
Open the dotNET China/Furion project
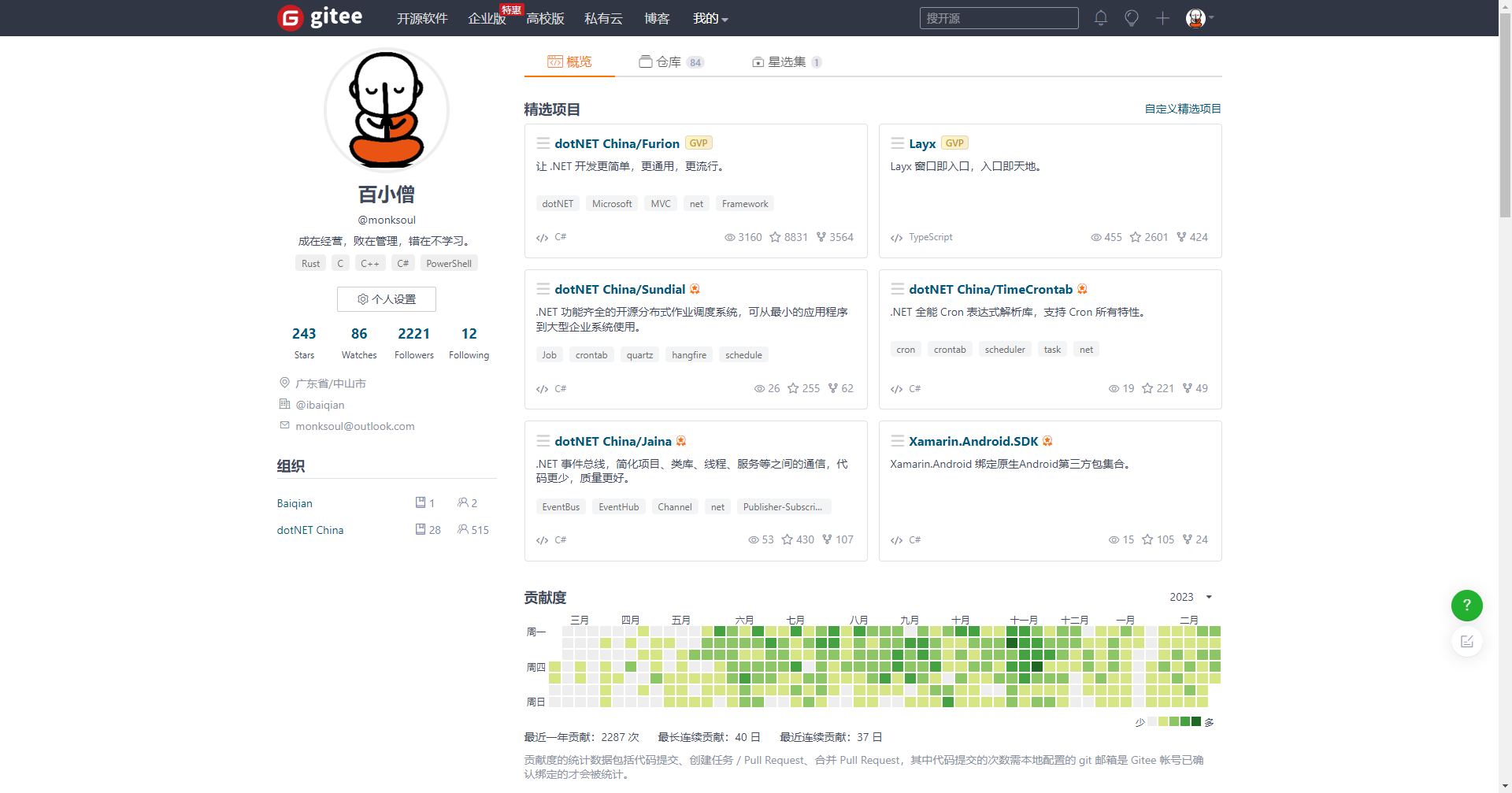point(617,143)
